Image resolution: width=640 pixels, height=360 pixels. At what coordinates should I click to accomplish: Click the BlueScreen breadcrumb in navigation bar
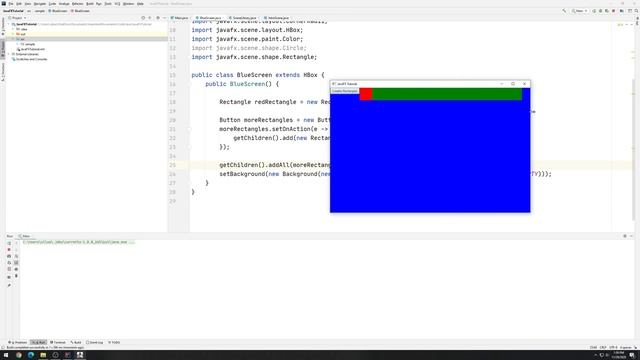tap(58, 11)
